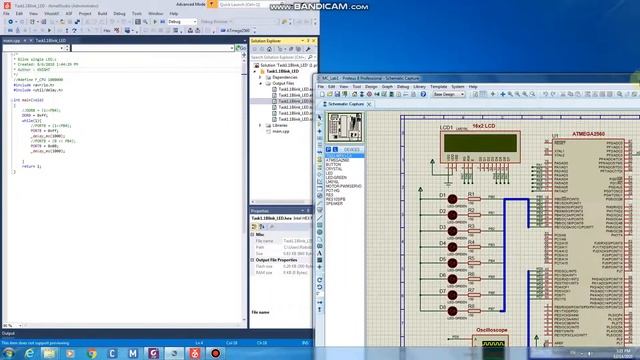Open File Explorer from taskbar
This screenshot has height=360, width=640.
point(50,353)
